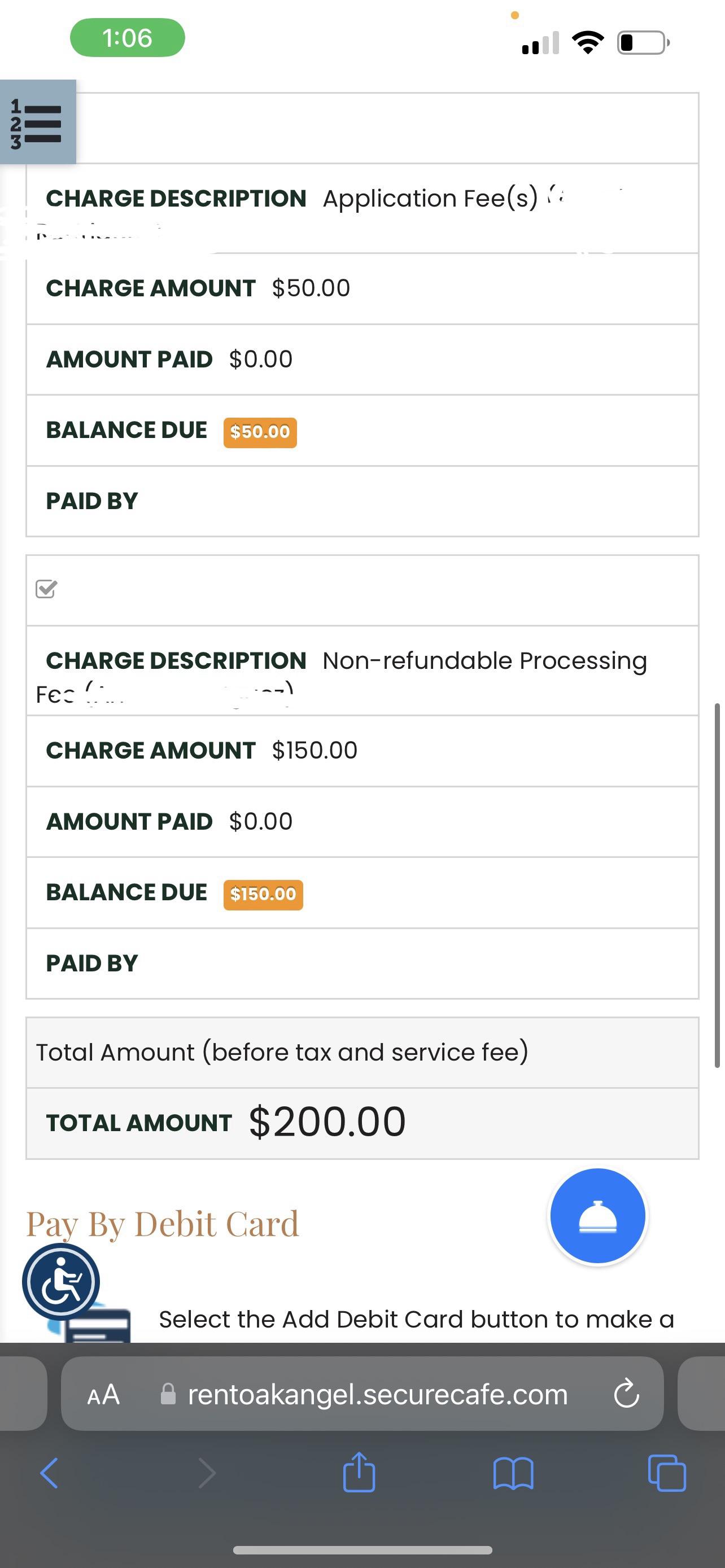Tap the padlock icon in address bar
725x1568 pixels.
click(x=168, y=1394)
